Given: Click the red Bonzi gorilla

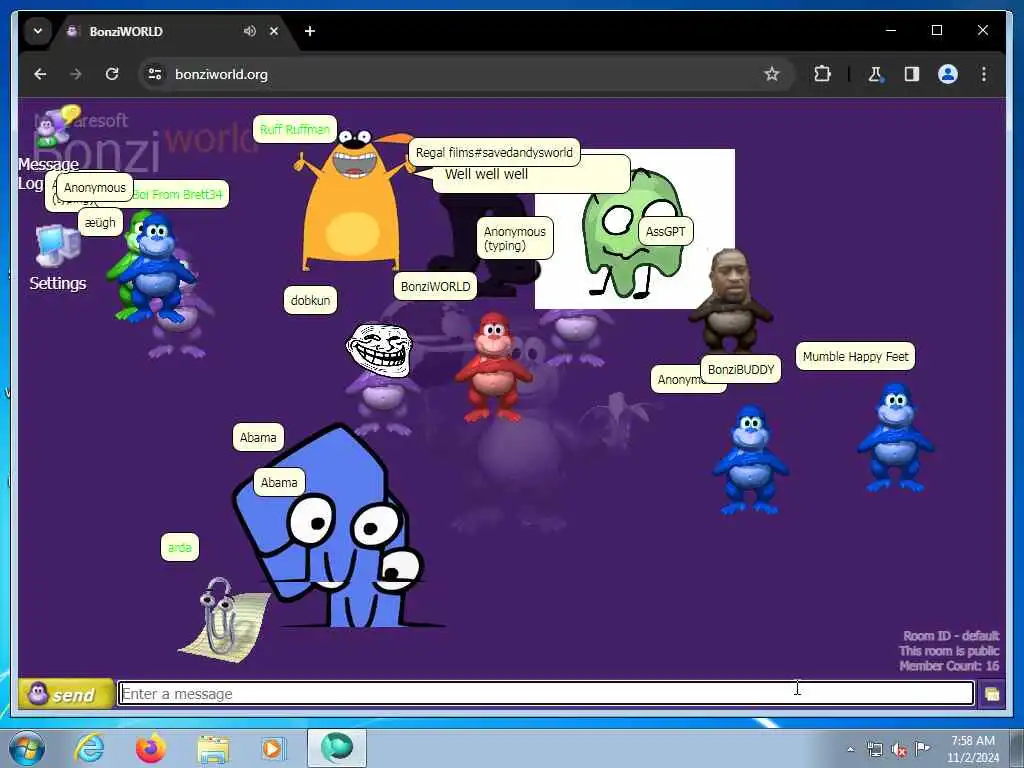Looking at the screenshot, I should click(x=494, y=367).
